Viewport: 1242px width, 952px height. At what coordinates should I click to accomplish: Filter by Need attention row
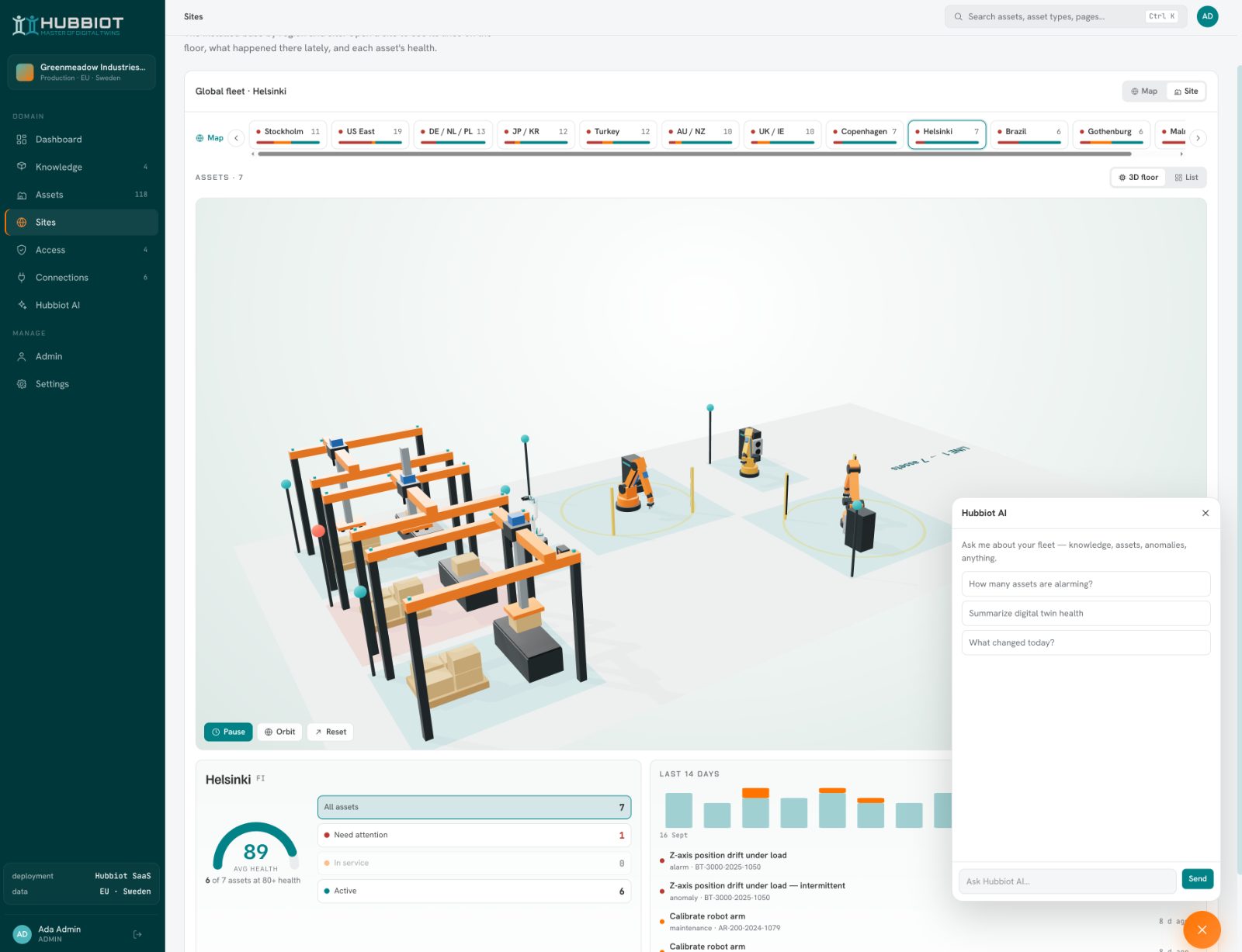coord(474,836)
